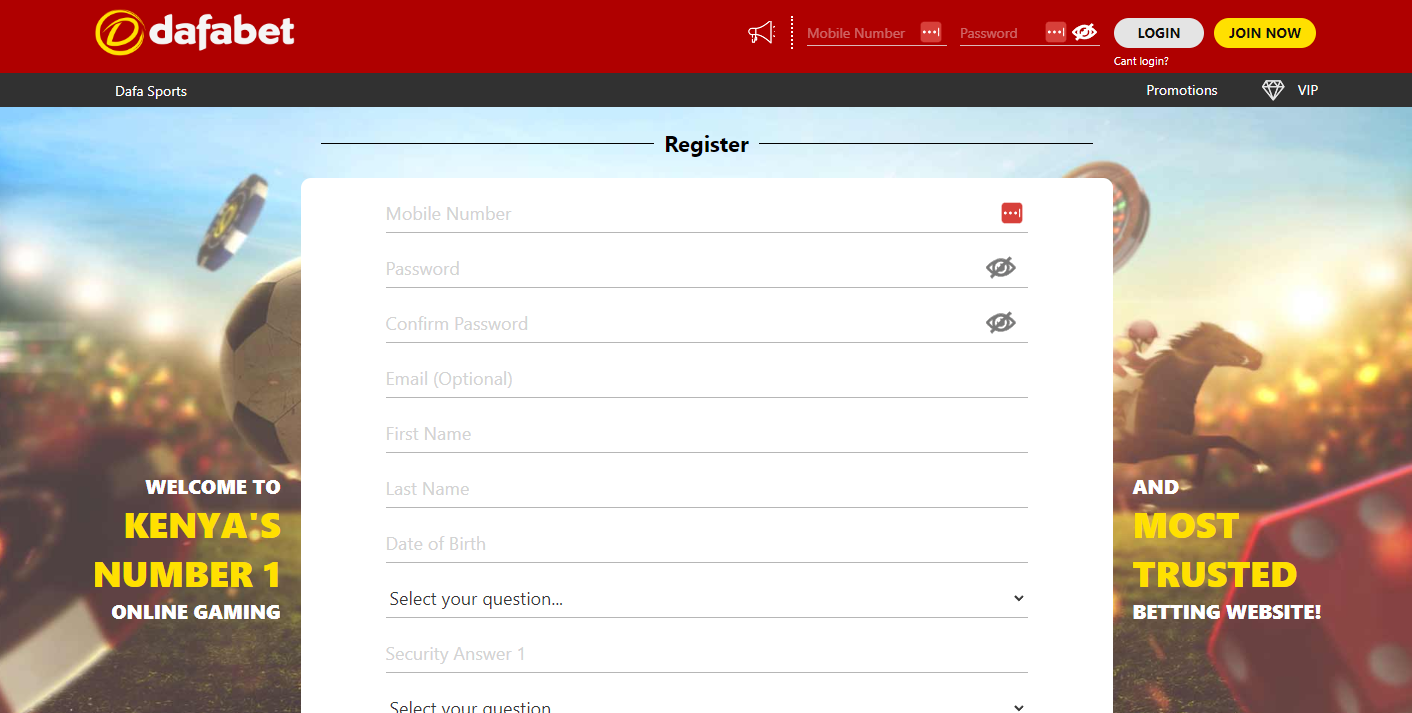Show the Confirm Password field text

pyautogui.click(x=1000, y=322)
